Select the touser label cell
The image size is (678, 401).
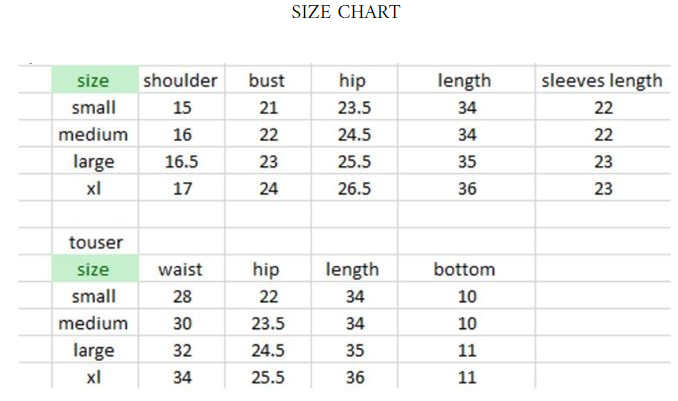coord(92,242)
